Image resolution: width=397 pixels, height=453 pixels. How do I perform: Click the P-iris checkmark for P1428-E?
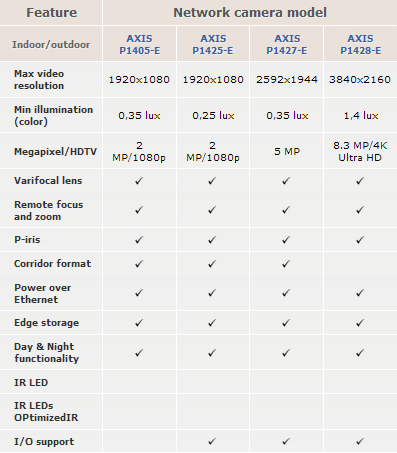(x=360, y=240)
